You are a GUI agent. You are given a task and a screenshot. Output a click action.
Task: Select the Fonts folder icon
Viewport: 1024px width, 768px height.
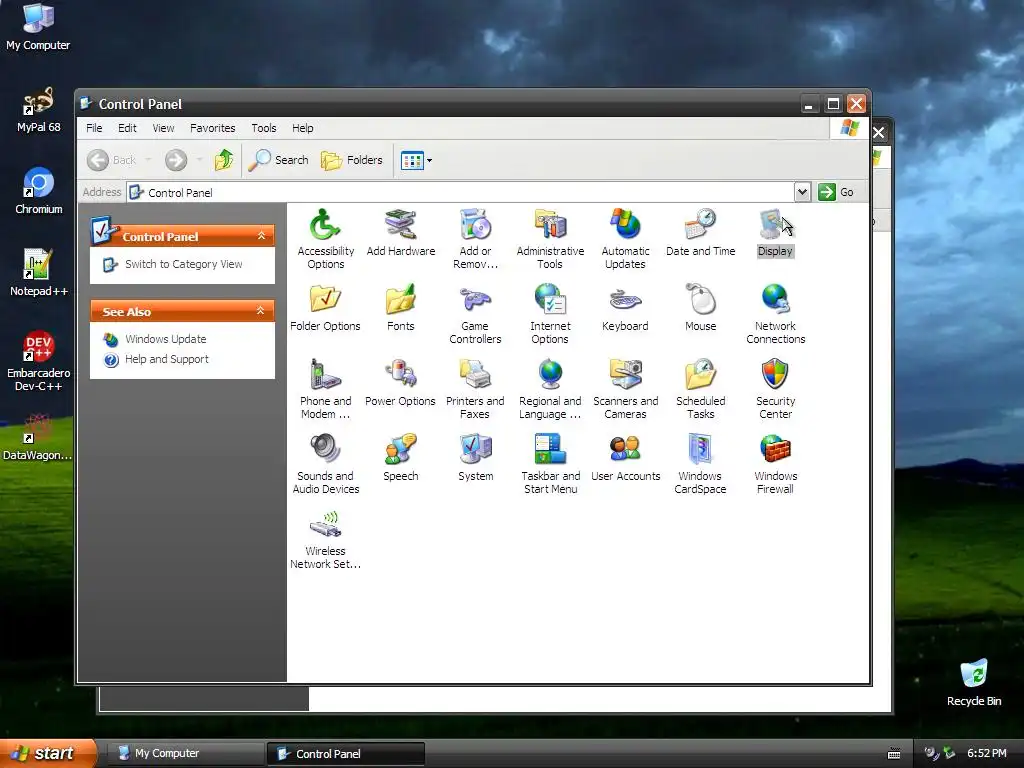pos(400,300)
